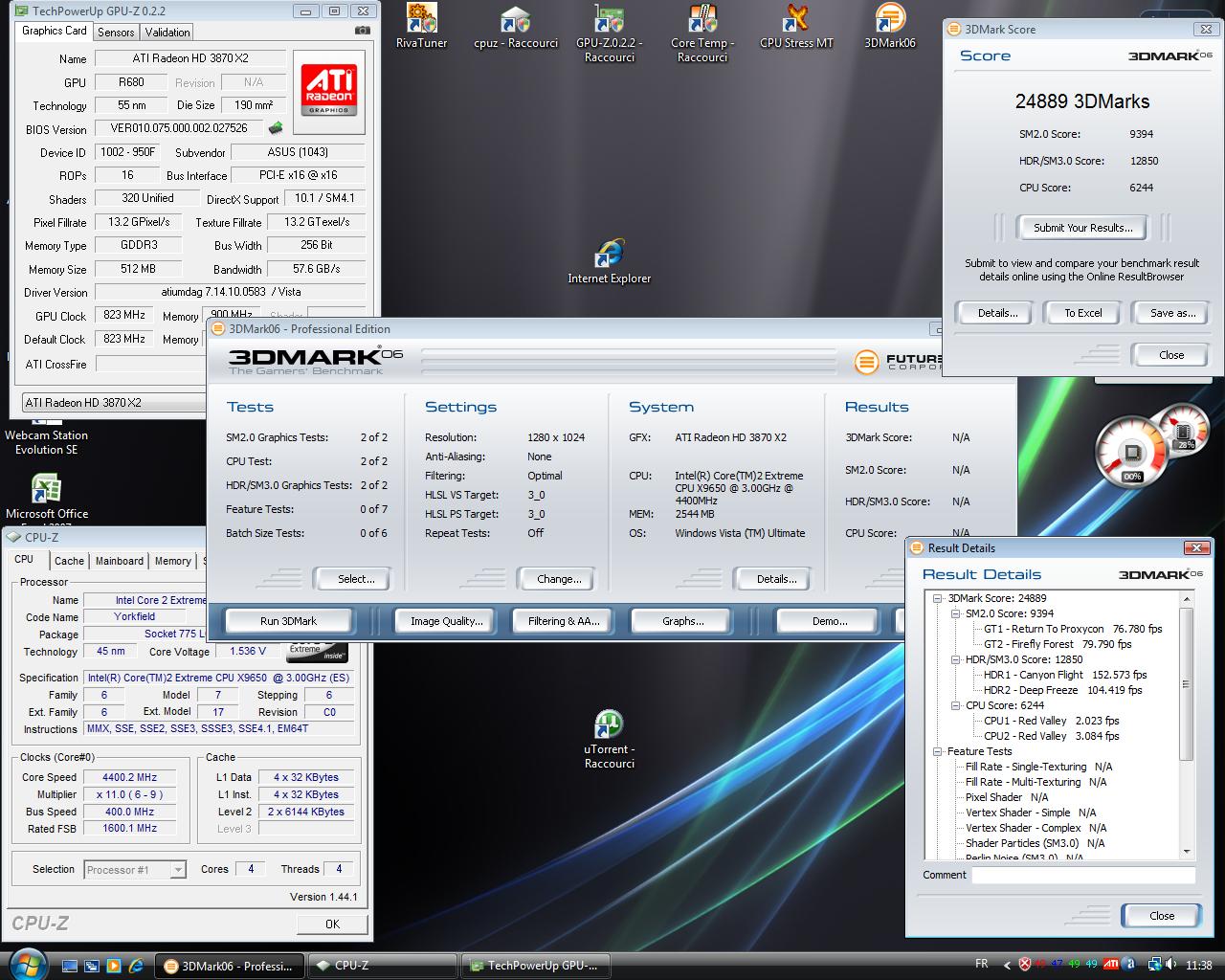Open the GPU-Z.0.2.2 desktop shortcut
Viewport: 1225px width, 980px height.
(609, 33)
